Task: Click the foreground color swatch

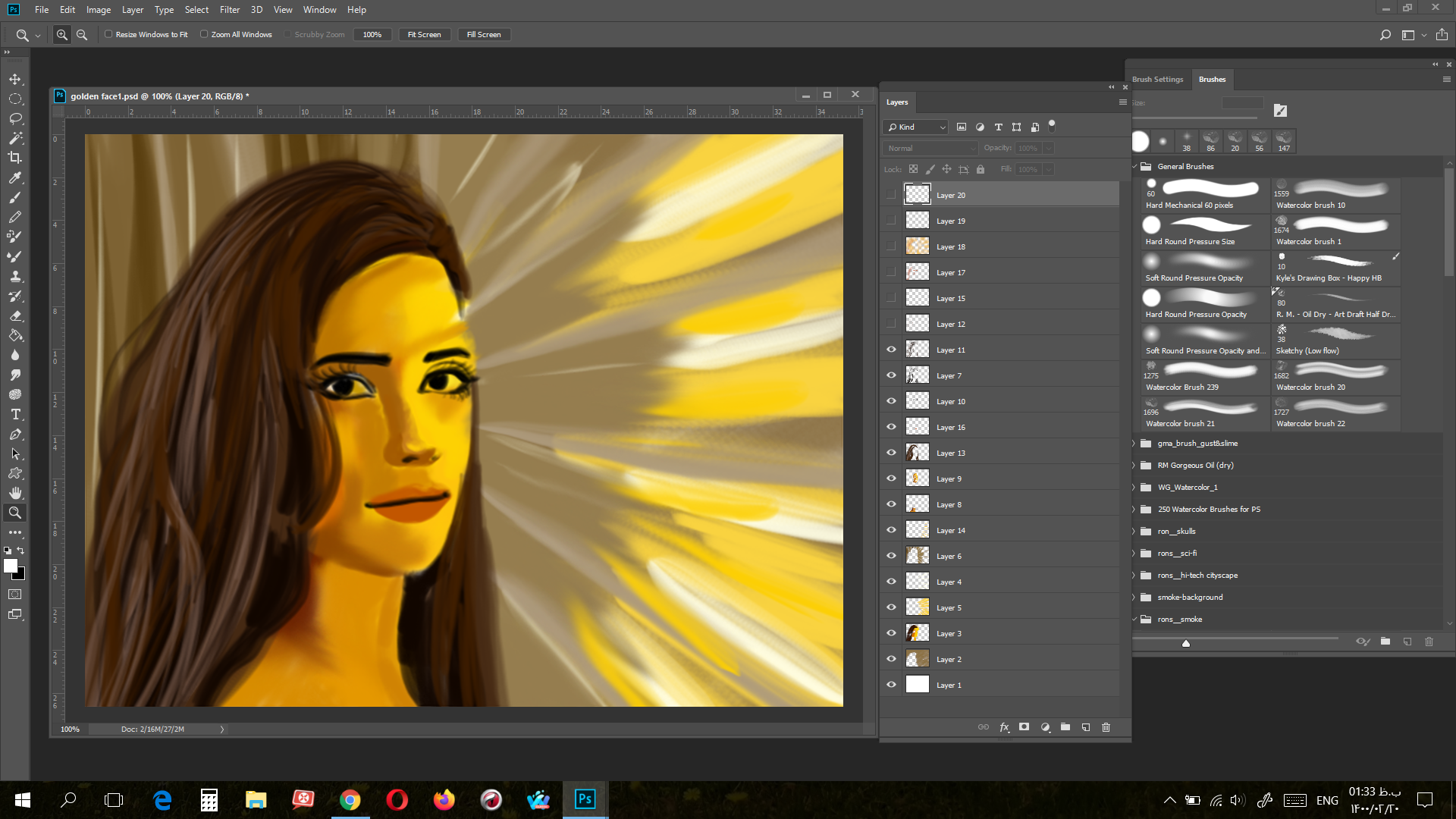Action: point(11,566)
